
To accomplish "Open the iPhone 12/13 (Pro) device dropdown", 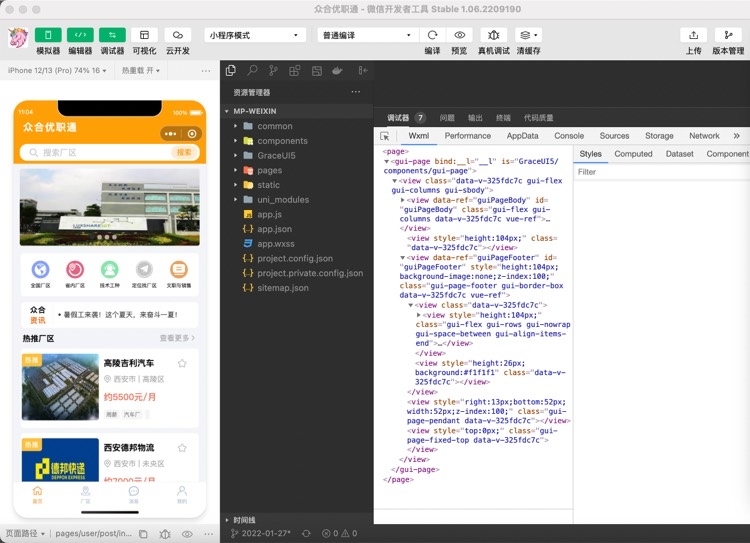I will [x=57, y=70].
